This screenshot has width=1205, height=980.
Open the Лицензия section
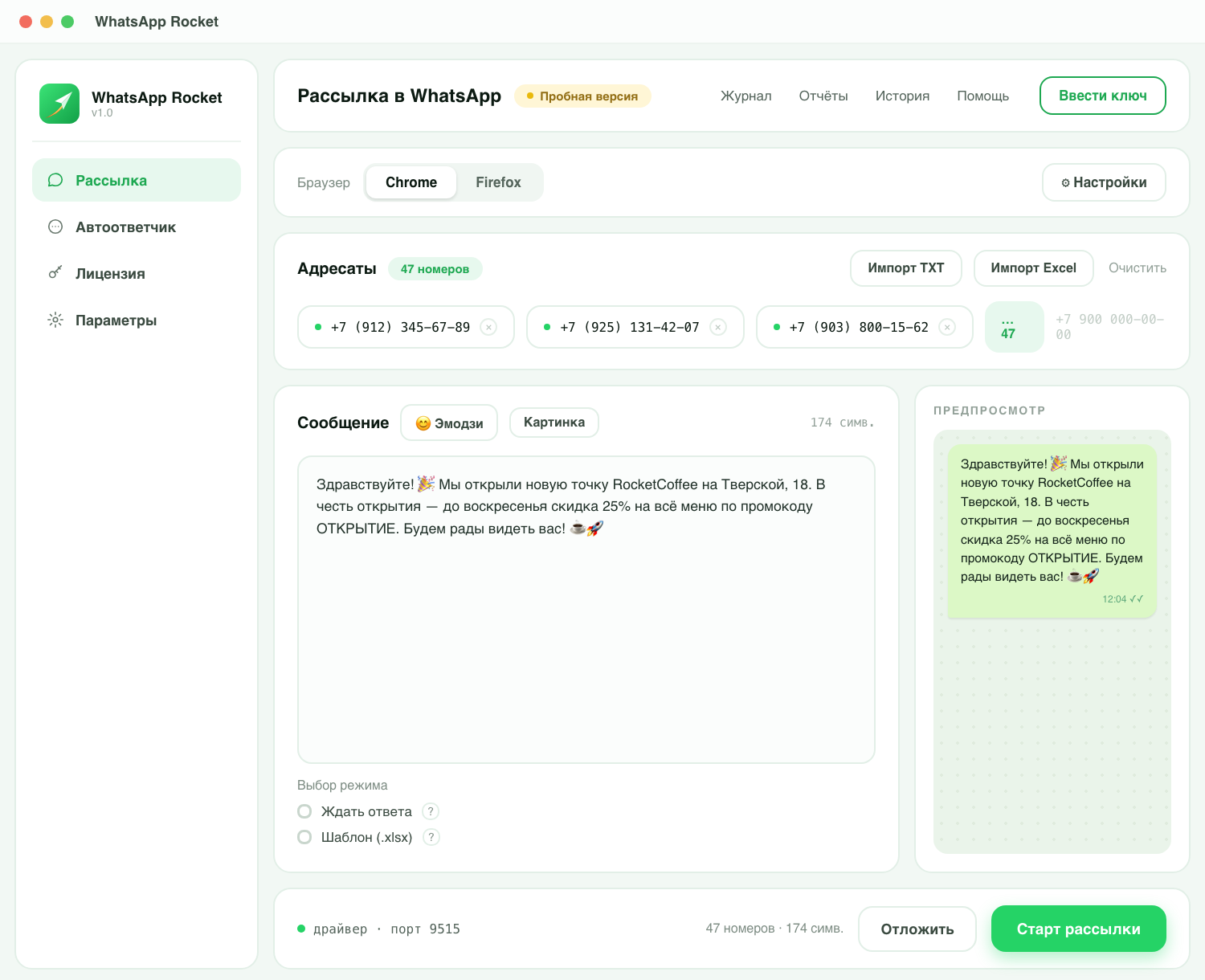pyautogui.click(x=137, y=273)
